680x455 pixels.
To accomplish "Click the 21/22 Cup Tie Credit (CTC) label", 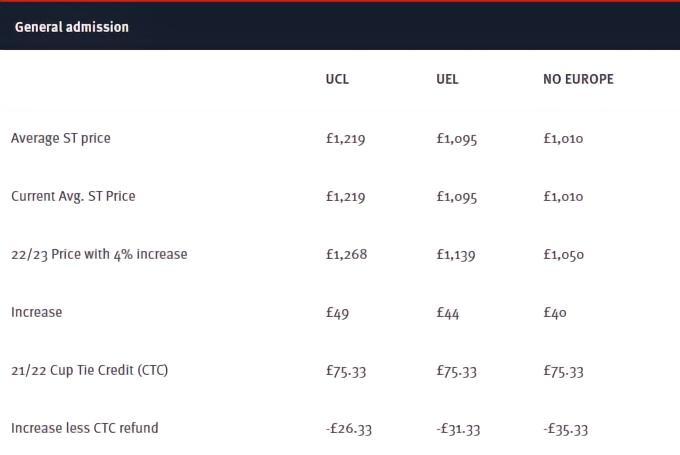I will [90, 370].
